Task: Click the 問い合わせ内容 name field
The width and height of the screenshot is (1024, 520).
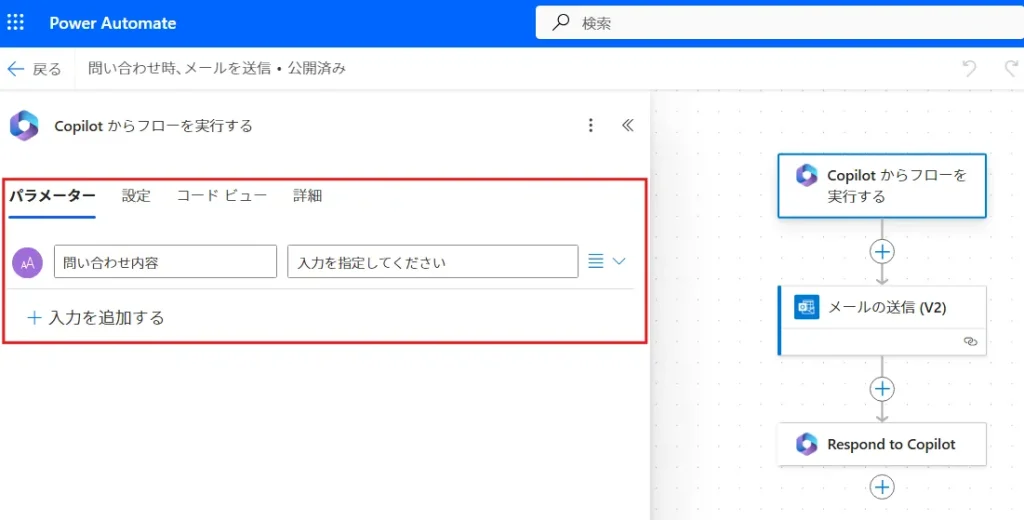Action: tap(165, 262)
